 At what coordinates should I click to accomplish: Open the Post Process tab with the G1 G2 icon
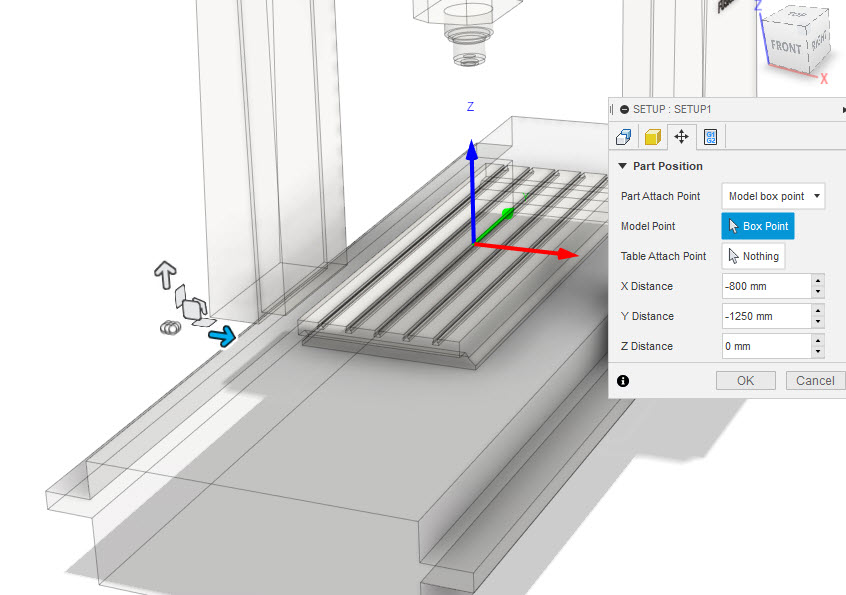click(x=711, y=136)
